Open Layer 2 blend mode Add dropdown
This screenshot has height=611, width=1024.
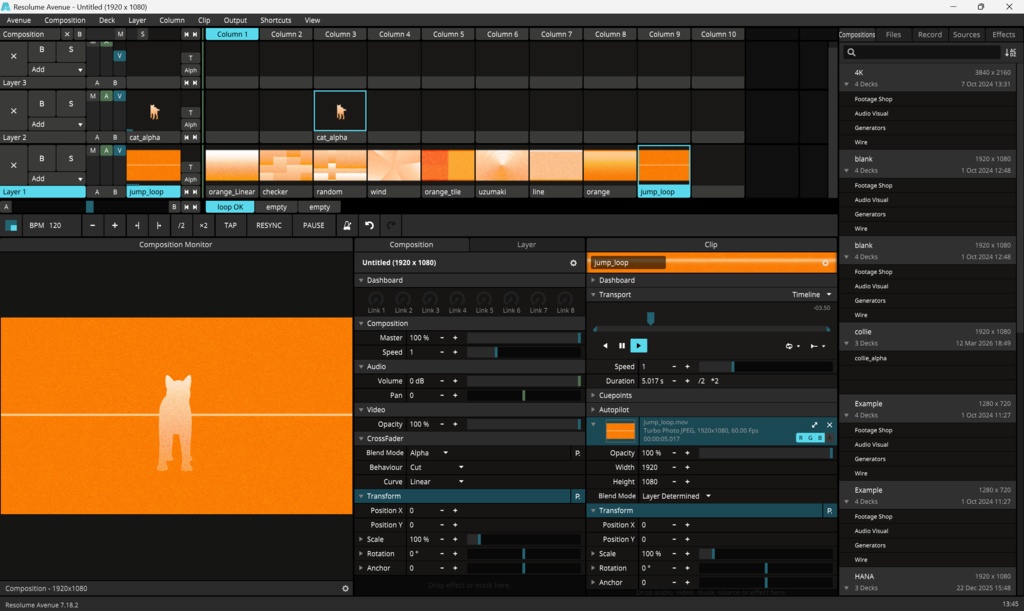[57, 124]
